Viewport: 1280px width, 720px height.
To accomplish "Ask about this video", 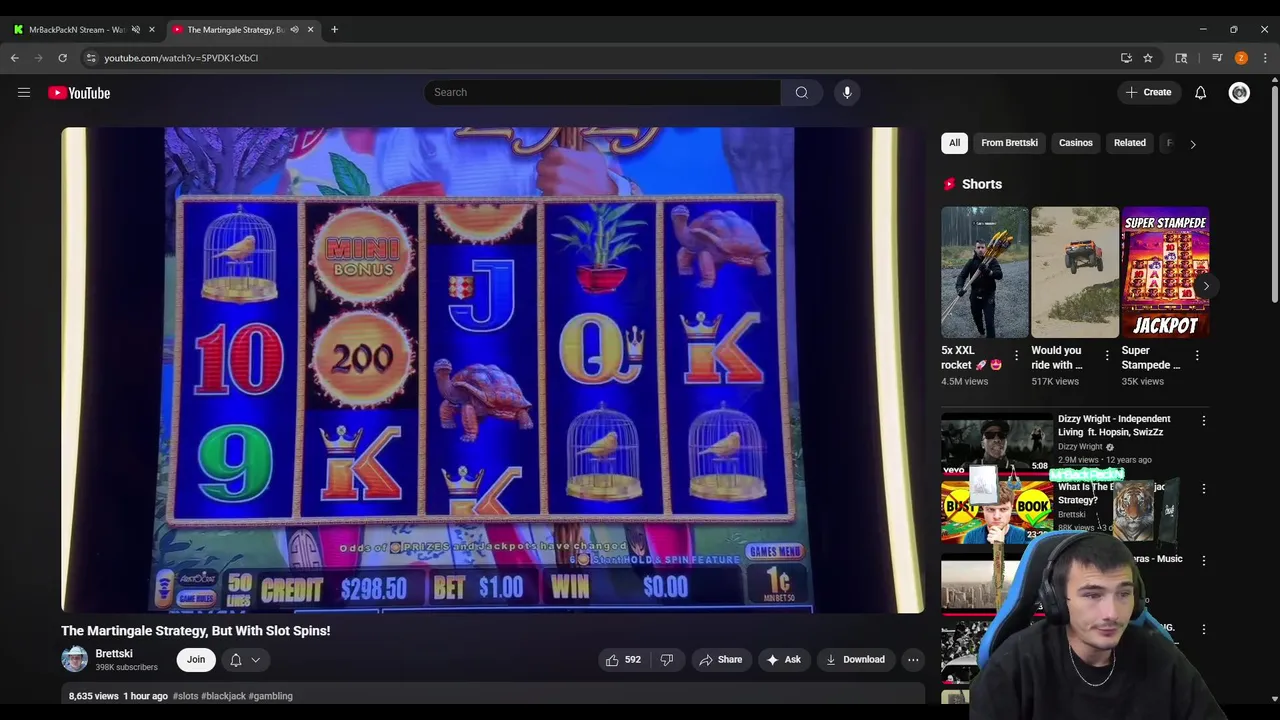I will (x=784, y=660).
